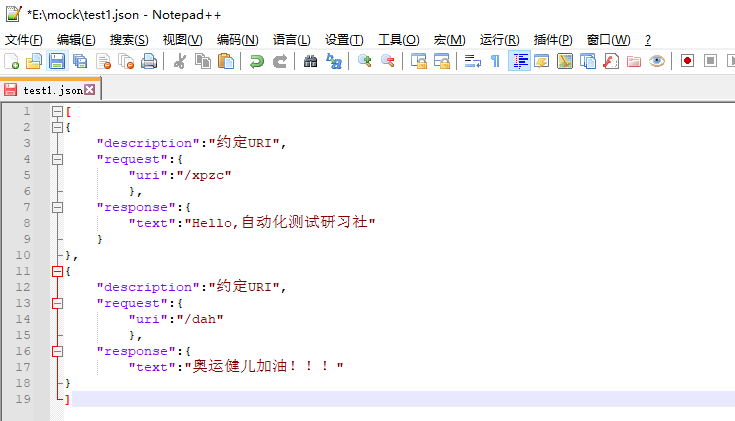
Task: Open the 插件(P) menu
Action: [x=553, y=40]
